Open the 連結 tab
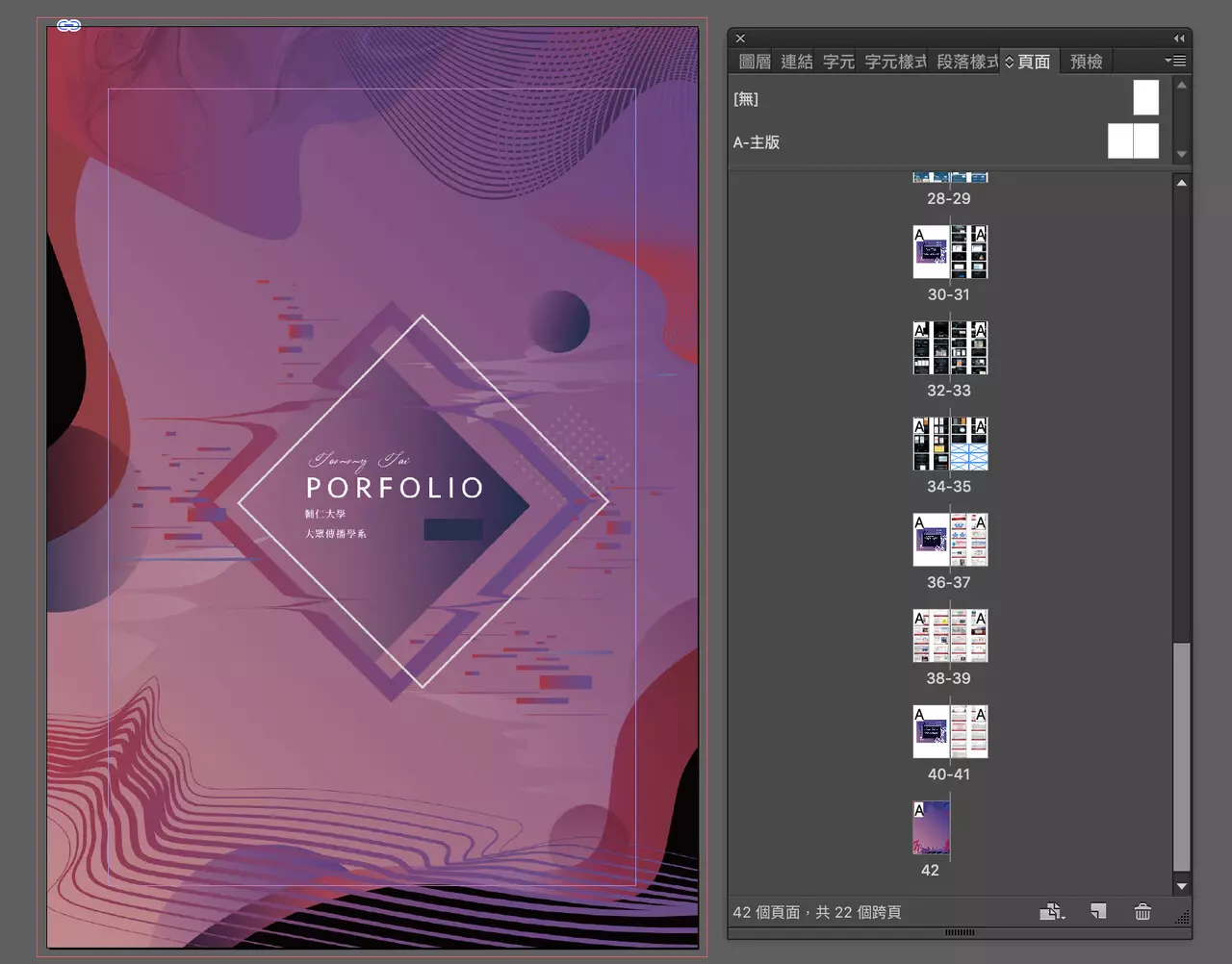Viewport: 1232px width, 964px height. (x=797, y=62)
